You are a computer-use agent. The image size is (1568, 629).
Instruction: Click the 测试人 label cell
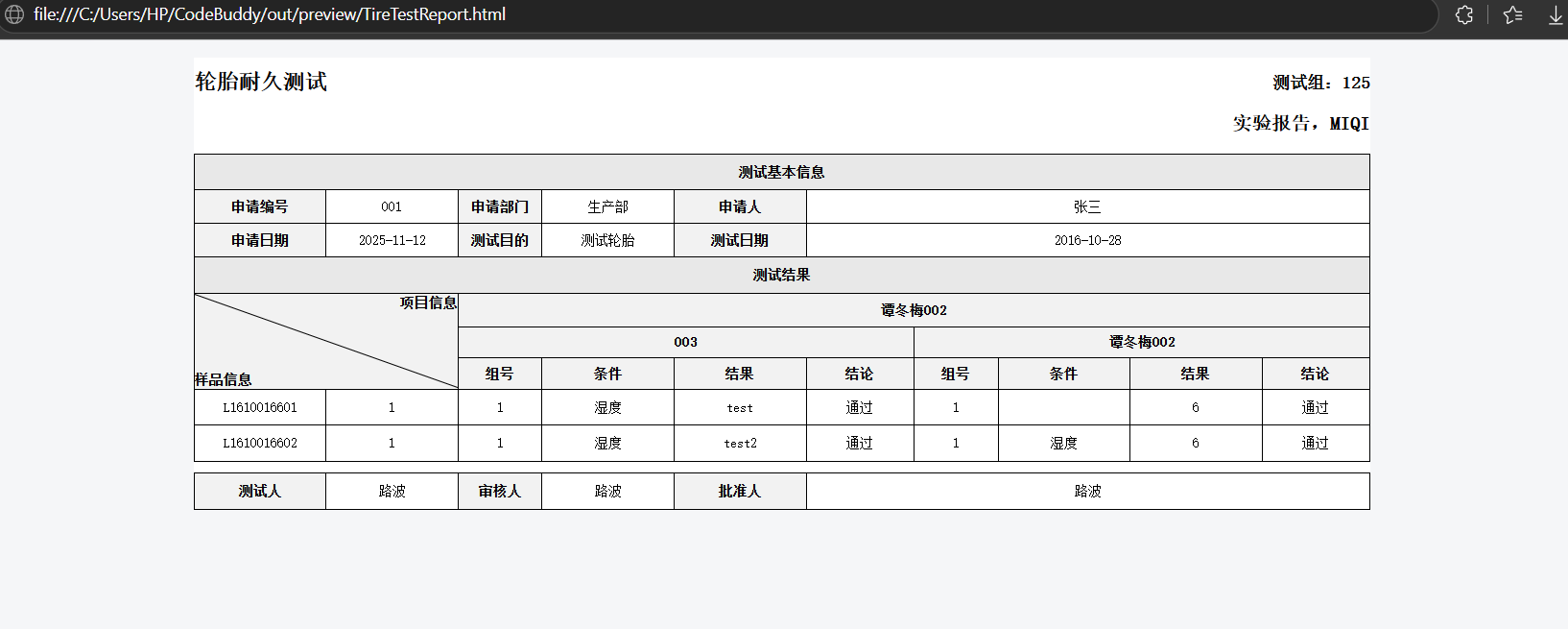[x=260, y=491]
